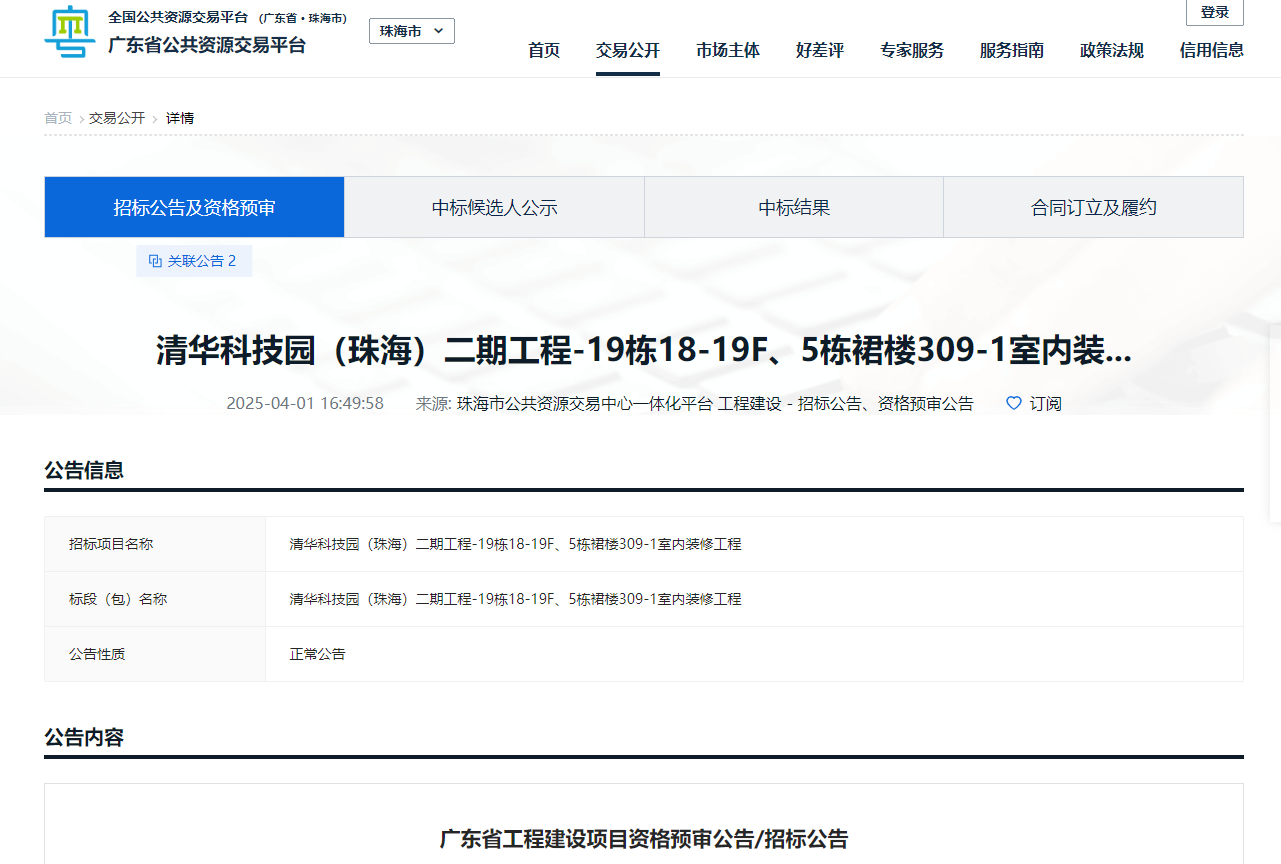
Task: Click 首页 in the breadcrumb trail
Action: [57, 117]
